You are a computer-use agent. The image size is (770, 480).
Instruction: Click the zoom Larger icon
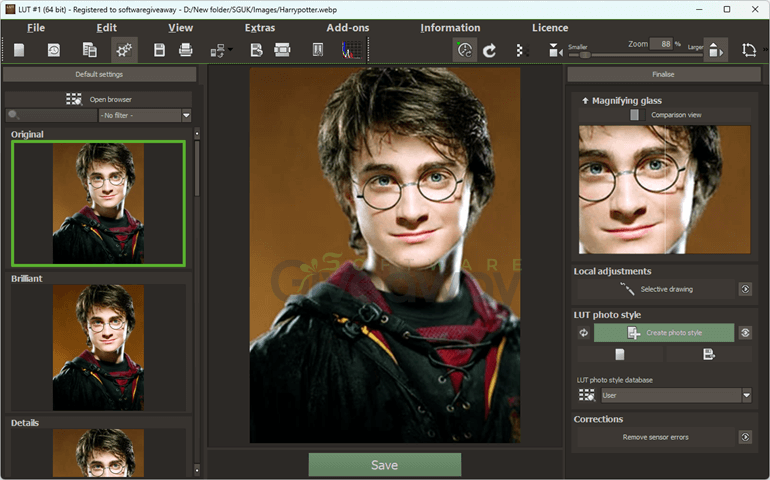pos(715,50)
